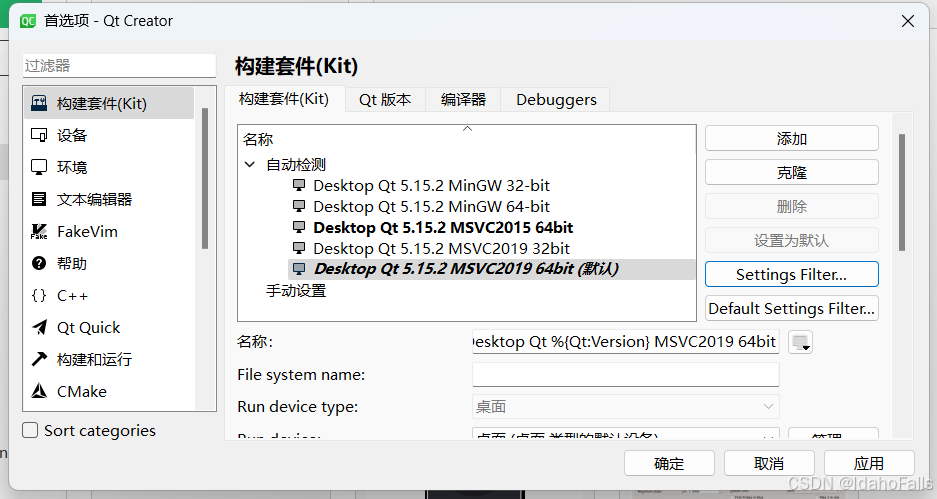Select FakeVim in the category list
This screenshot has width=937, height=499.
(x=109, y=231)
